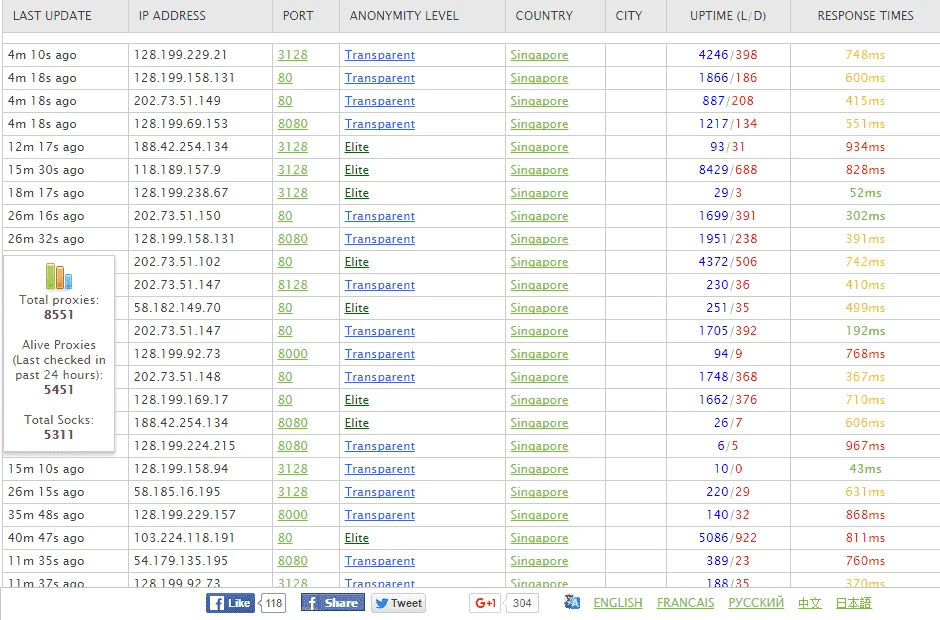
Task: Click the Total proxies count 8551
Action: tap(59, 315)
